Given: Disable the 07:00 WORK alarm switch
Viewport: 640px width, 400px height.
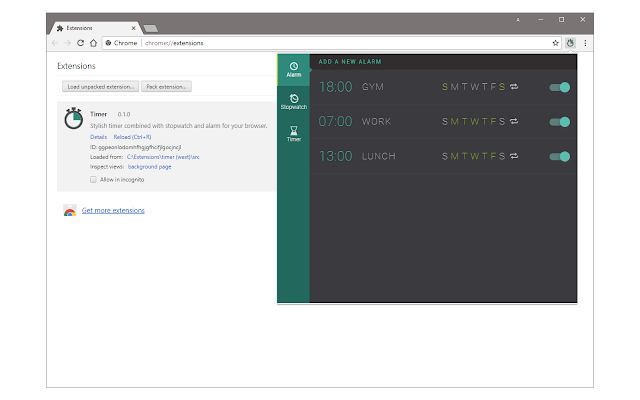Looking at the screenshot, I should (x=560, y=122).
